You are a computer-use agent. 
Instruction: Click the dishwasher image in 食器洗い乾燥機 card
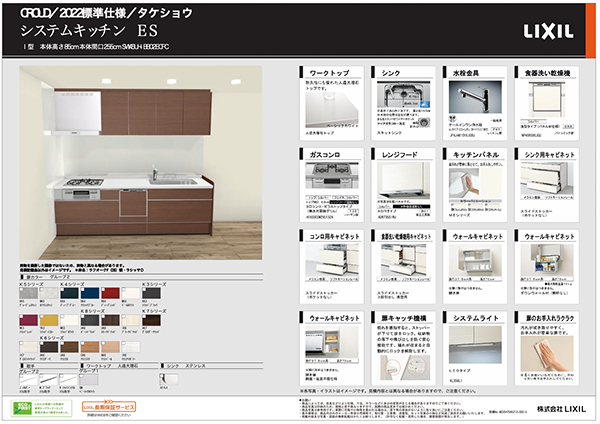[x=547, y=99]
